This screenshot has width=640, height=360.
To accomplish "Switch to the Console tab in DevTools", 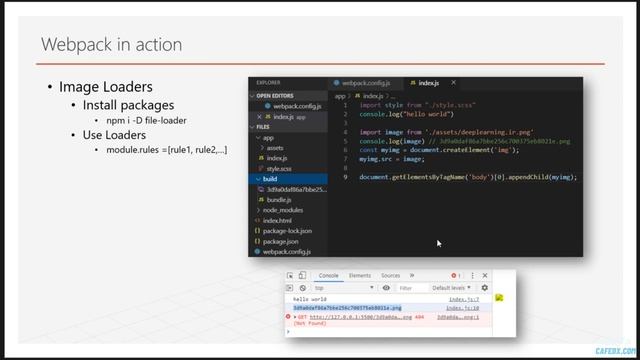I will 329,276.
